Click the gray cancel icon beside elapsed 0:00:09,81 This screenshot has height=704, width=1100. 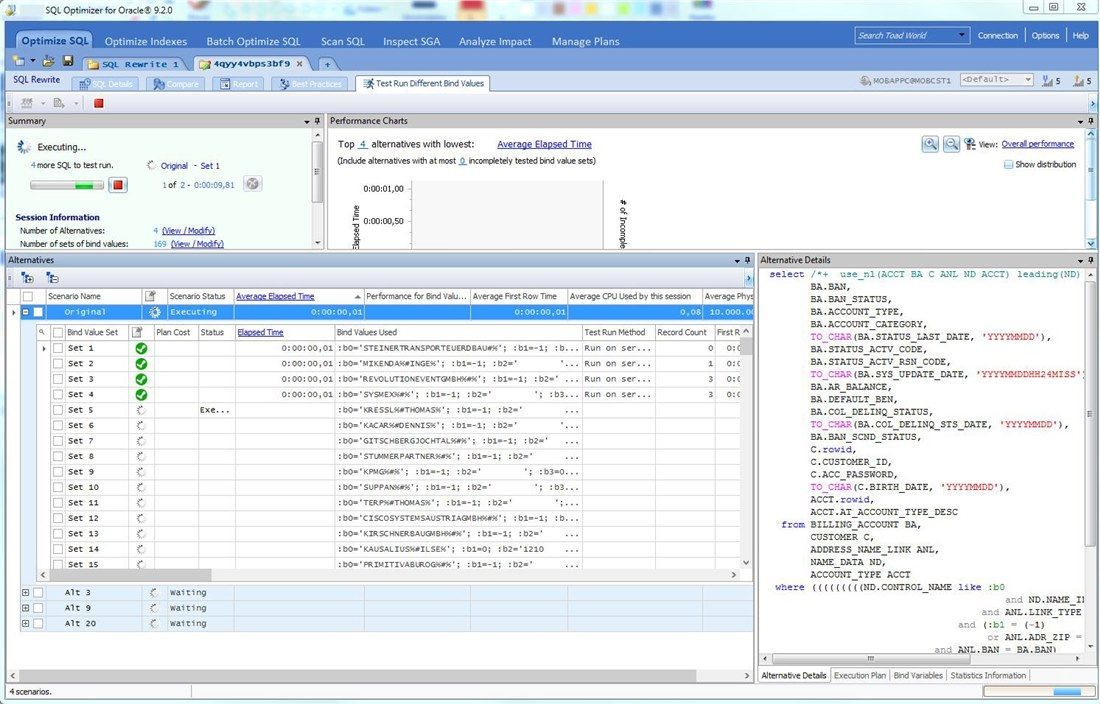[253, 184]
